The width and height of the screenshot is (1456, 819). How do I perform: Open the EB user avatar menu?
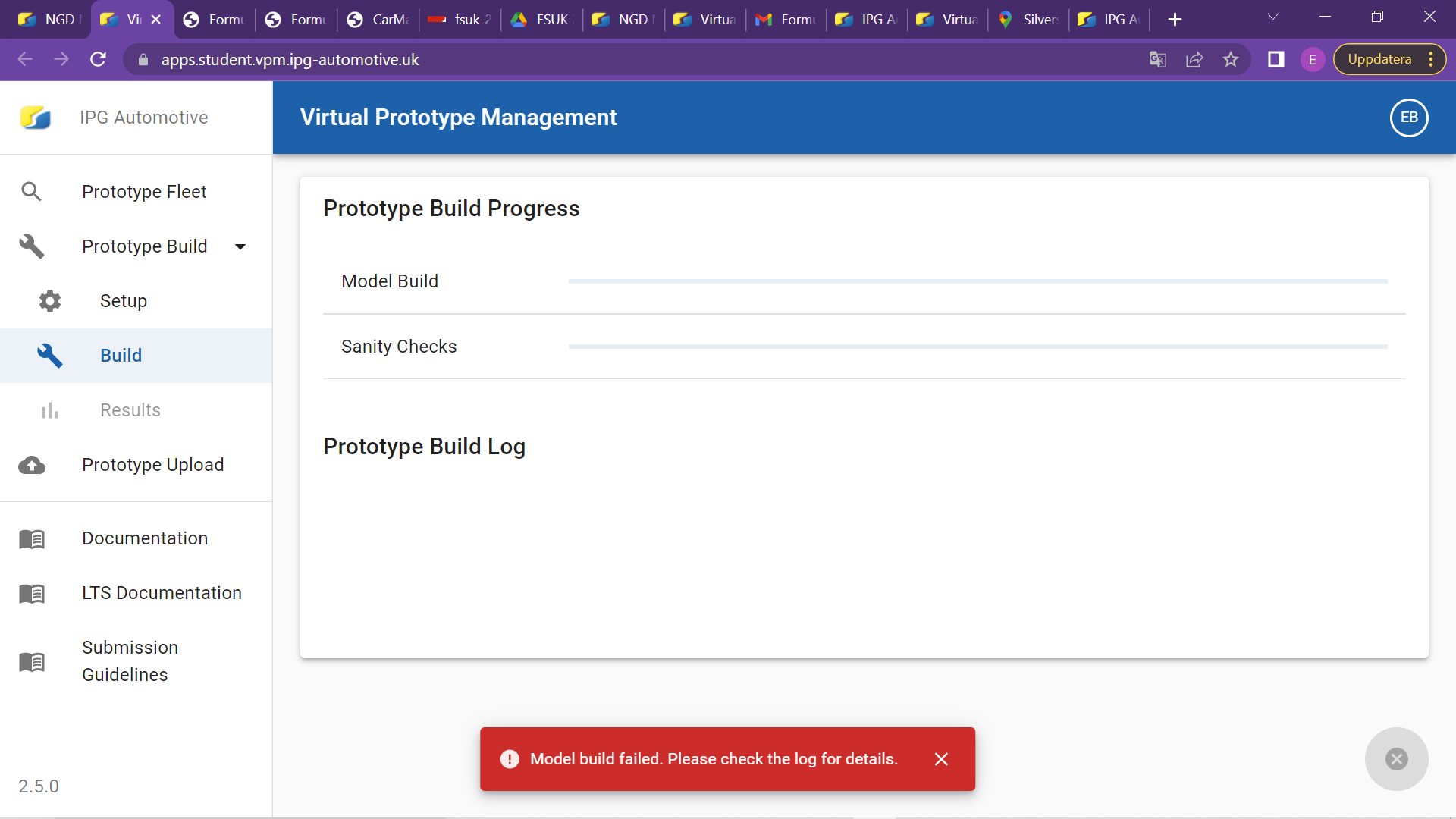pos(1409,118)
